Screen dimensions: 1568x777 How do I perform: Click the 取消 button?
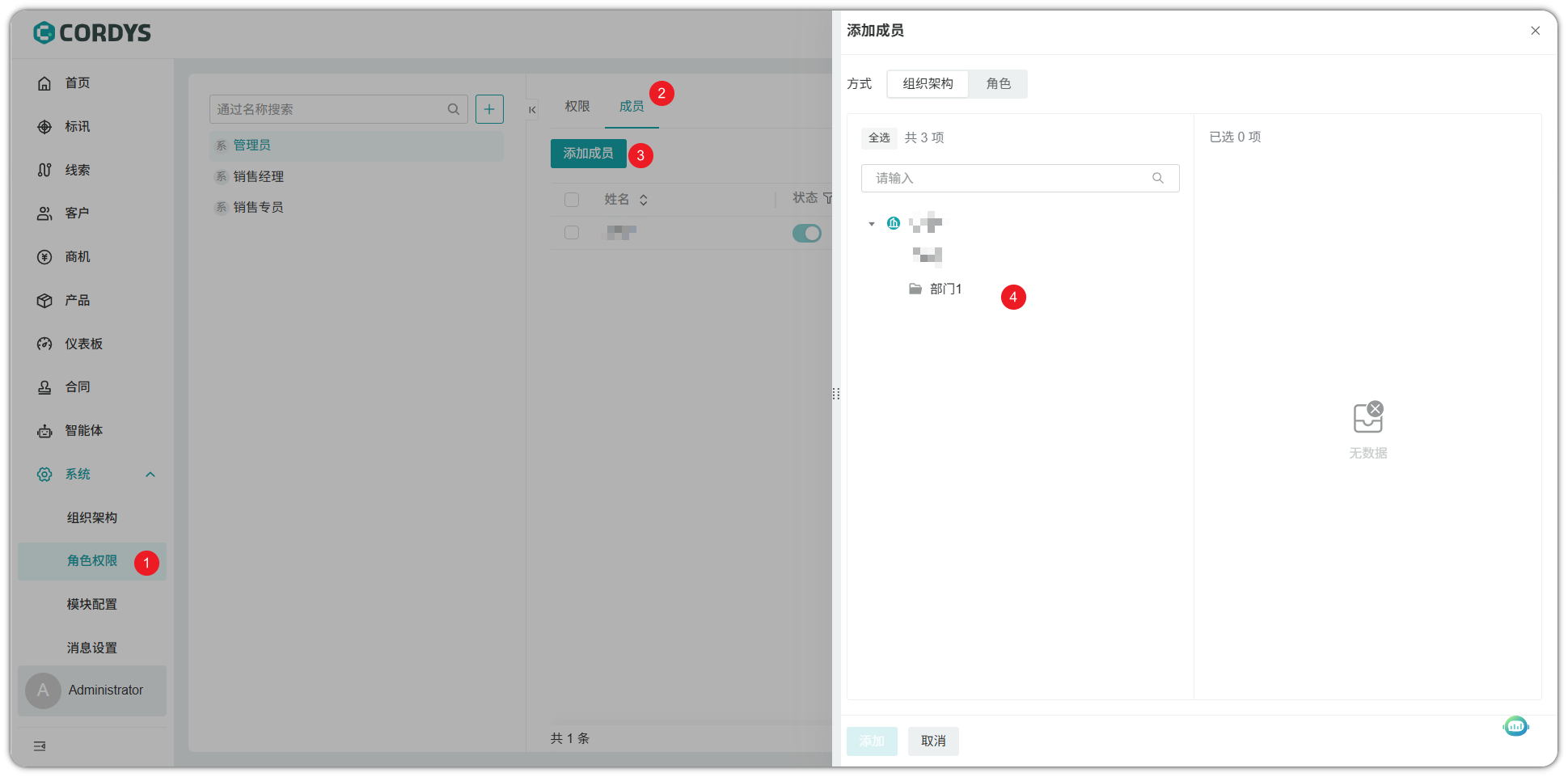tap(933, 741)
